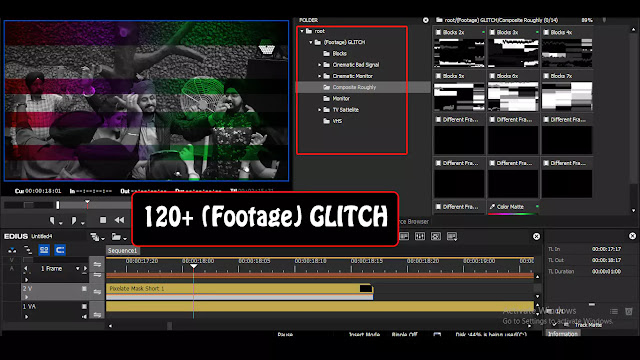
Task: Expand the Cinematic Monitor folder
Action: tap(320, 76)
